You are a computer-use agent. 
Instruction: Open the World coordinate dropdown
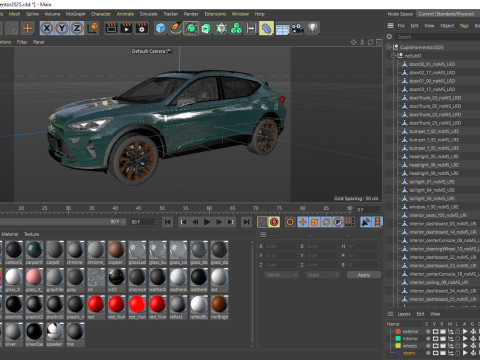(x=281, y=275)
